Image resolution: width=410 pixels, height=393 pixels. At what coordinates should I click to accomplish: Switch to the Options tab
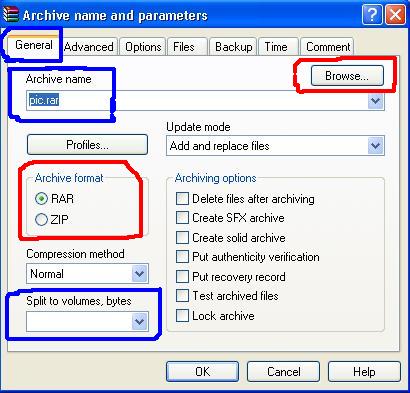(x=143, y=47)
